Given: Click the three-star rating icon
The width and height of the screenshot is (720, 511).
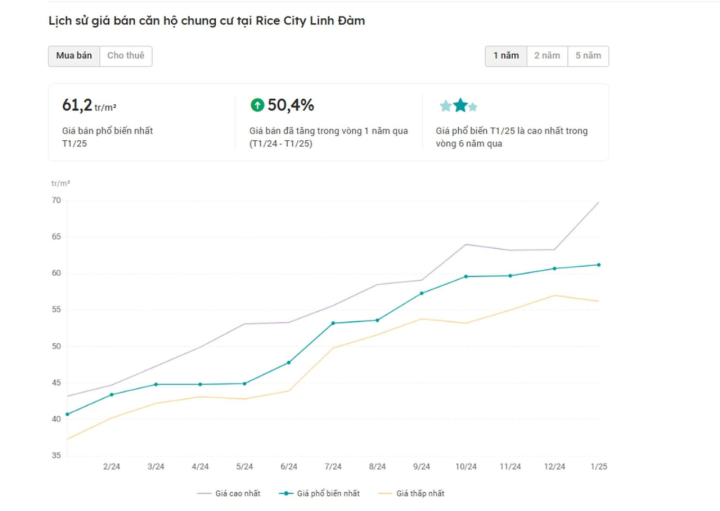Looking at the screenshot, I should pyautogui.click(x=458, y=105).
